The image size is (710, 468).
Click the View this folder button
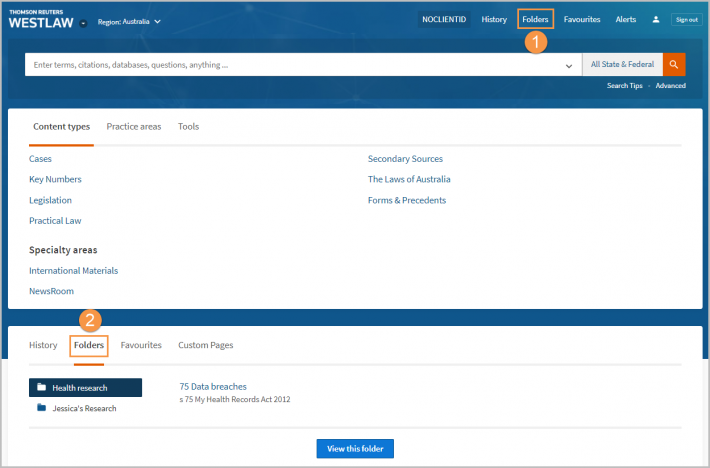[355, 449]
